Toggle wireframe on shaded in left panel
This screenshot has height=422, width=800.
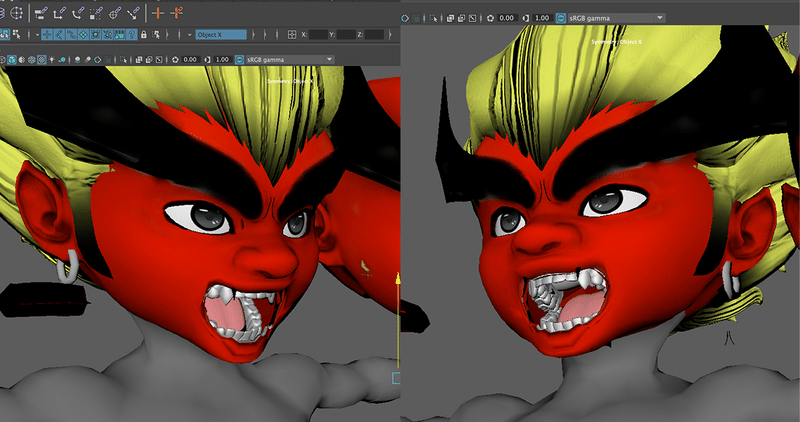click(x=31, y=60)
